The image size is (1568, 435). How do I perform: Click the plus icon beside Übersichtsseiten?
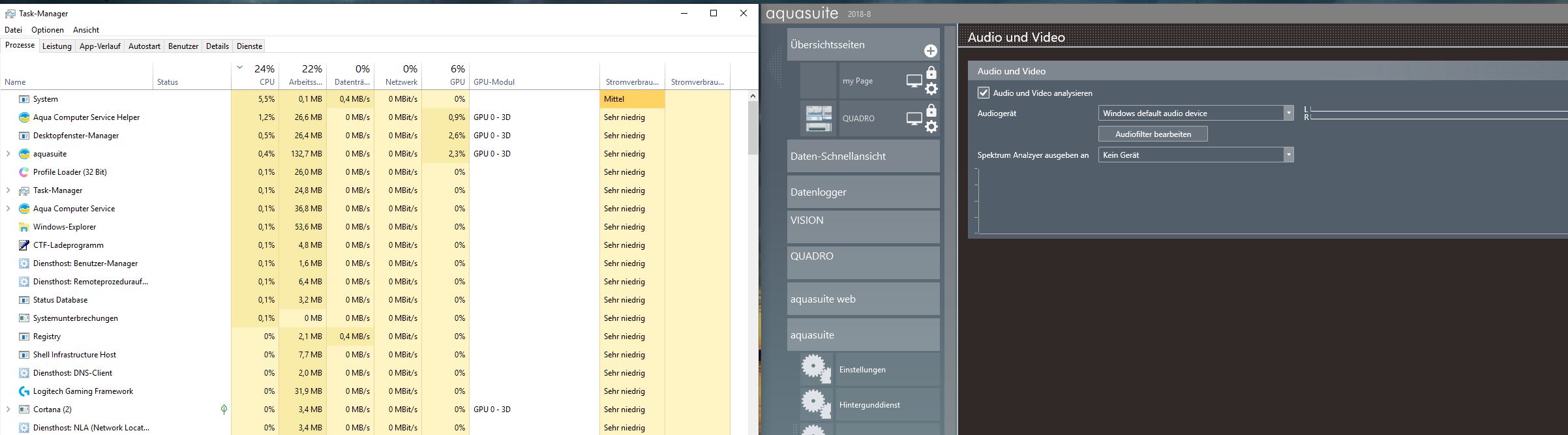point(930,51)
